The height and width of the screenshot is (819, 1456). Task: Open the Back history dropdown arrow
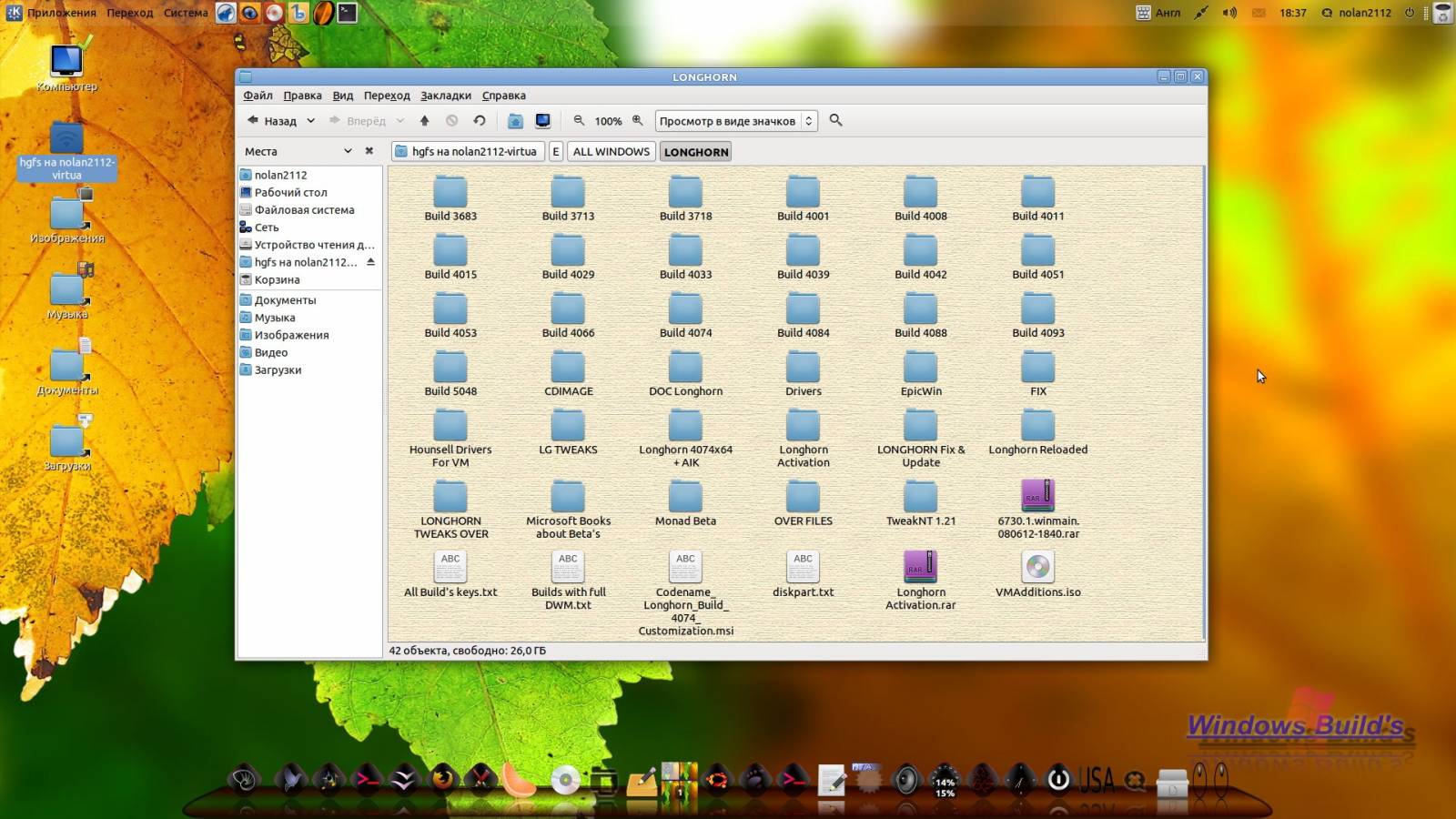(x=310, y=120)
